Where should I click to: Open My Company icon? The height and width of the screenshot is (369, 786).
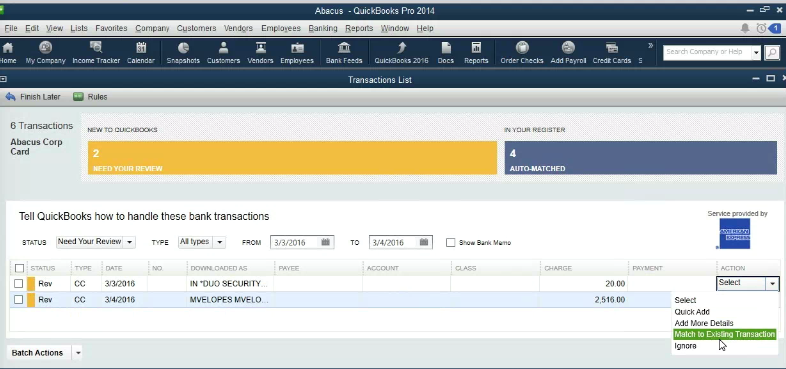[46, 53]
